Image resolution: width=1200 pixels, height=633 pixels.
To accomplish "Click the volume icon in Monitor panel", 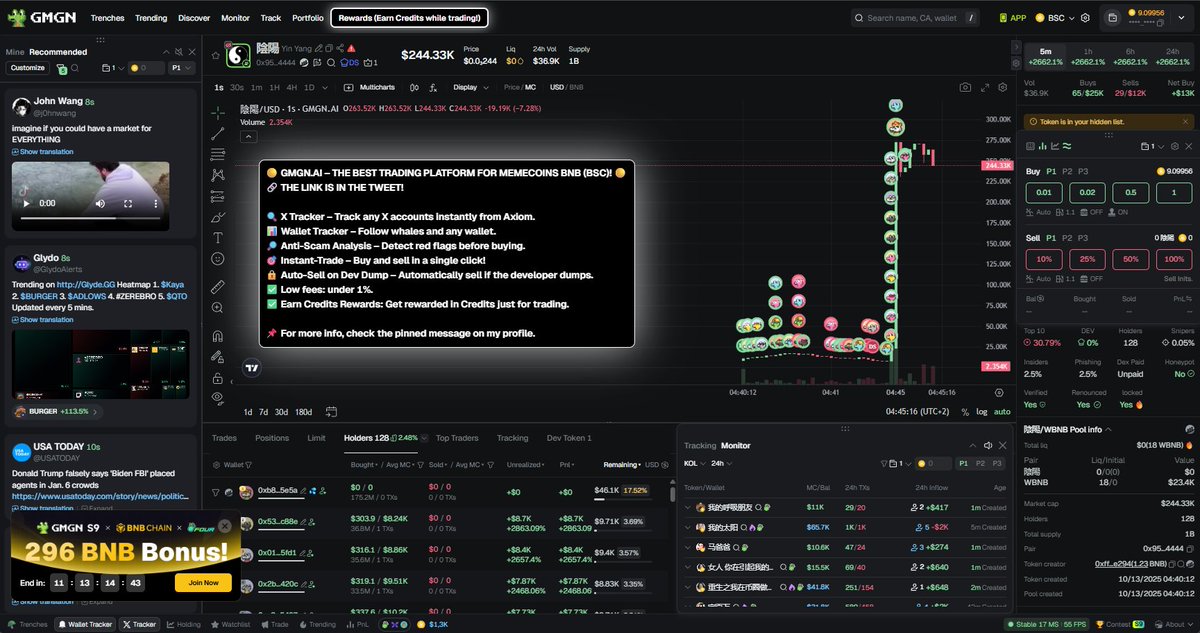I will (x=987, y=445).
